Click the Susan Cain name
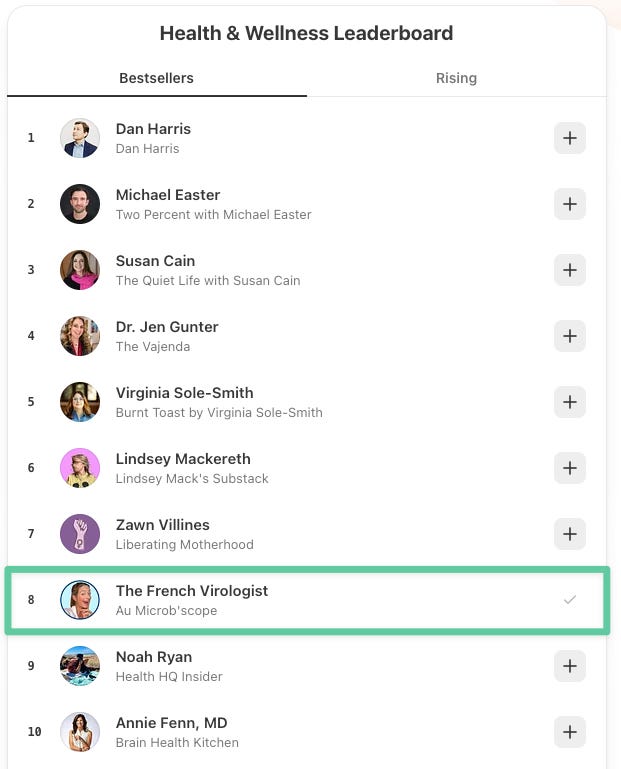 (x=155, y=261)
